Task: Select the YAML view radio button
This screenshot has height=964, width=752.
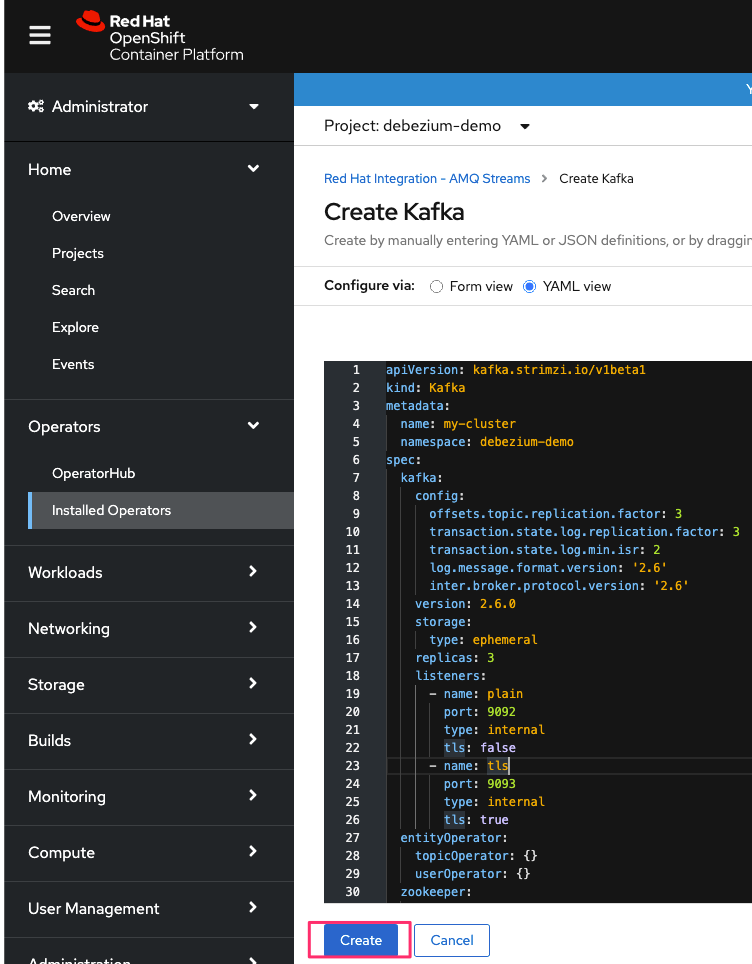Action: coord(529,286)
